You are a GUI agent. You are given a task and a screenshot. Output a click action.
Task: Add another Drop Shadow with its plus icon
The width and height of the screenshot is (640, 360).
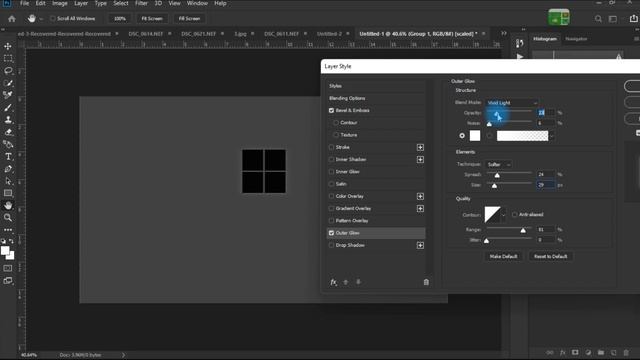(420, 245)
